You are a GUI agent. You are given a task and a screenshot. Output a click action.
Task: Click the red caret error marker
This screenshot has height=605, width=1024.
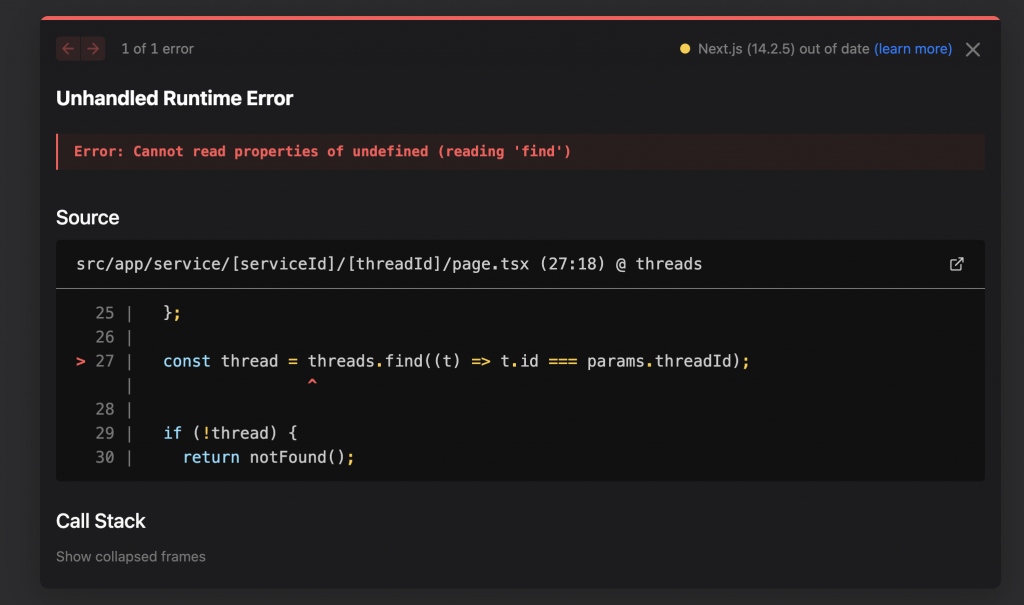[312, 382]
